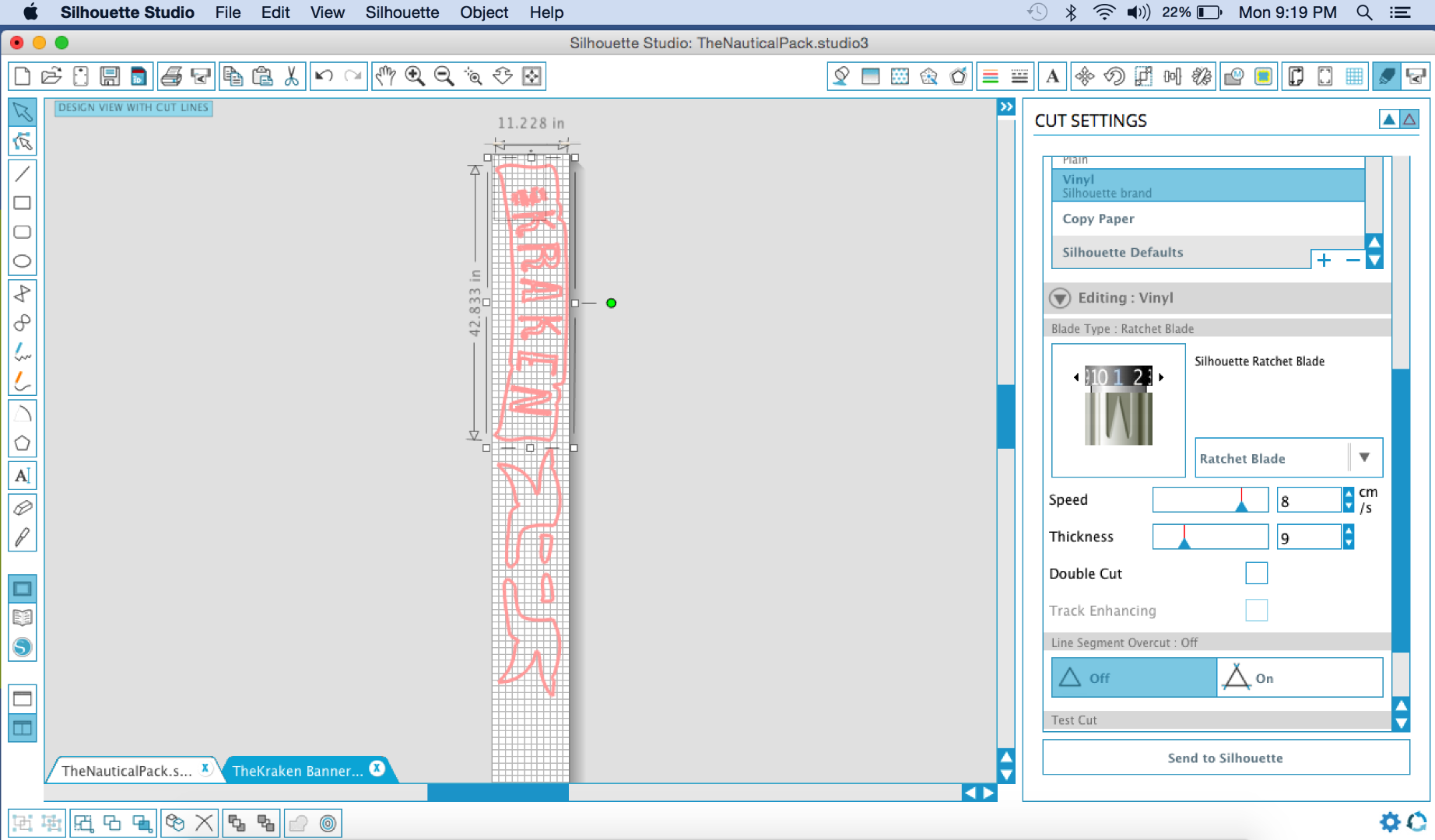Screen dimensions: 1435x840
Task: Open the Send to Silhouette icon
Action: pos(1416,76)
